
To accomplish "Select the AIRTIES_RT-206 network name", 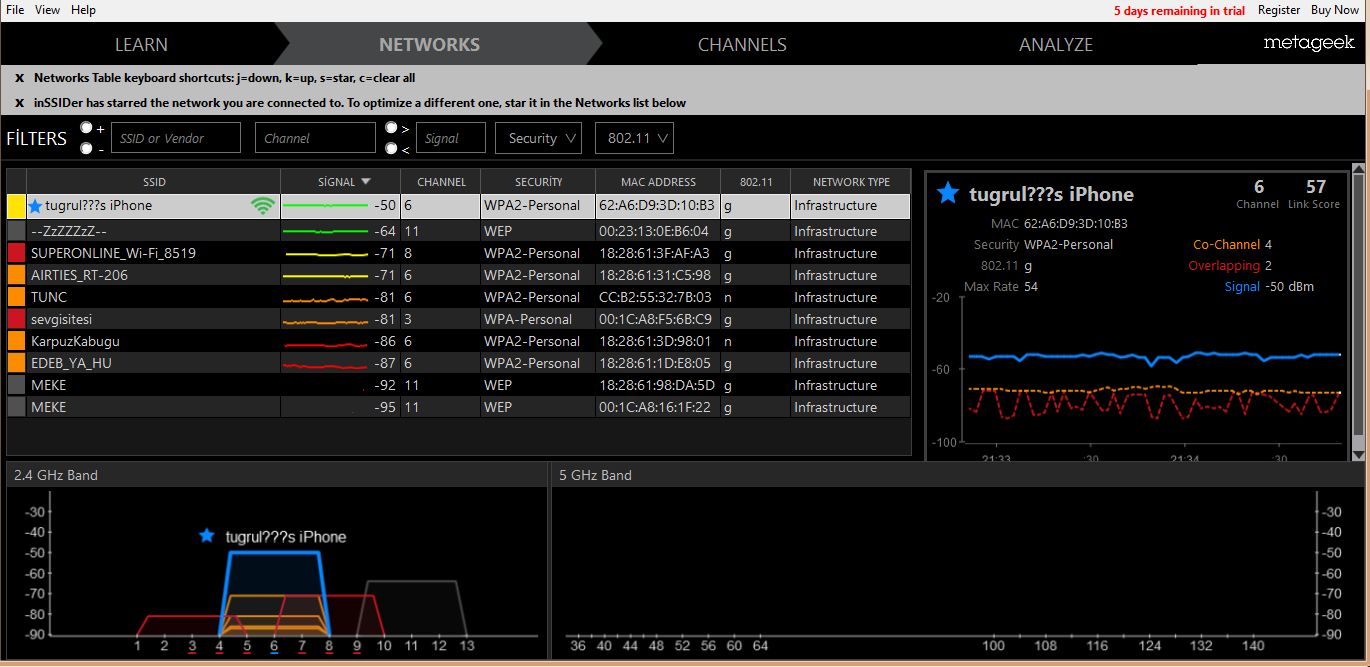I will 79,275.
